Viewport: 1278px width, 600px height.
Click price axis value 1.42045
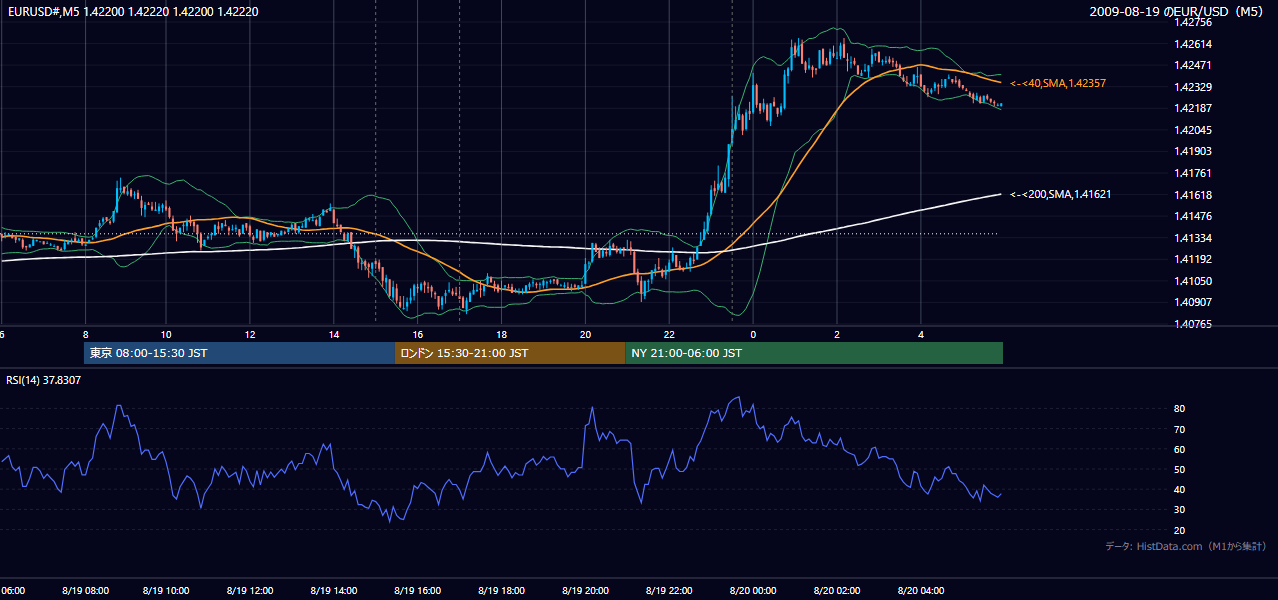1194,130
